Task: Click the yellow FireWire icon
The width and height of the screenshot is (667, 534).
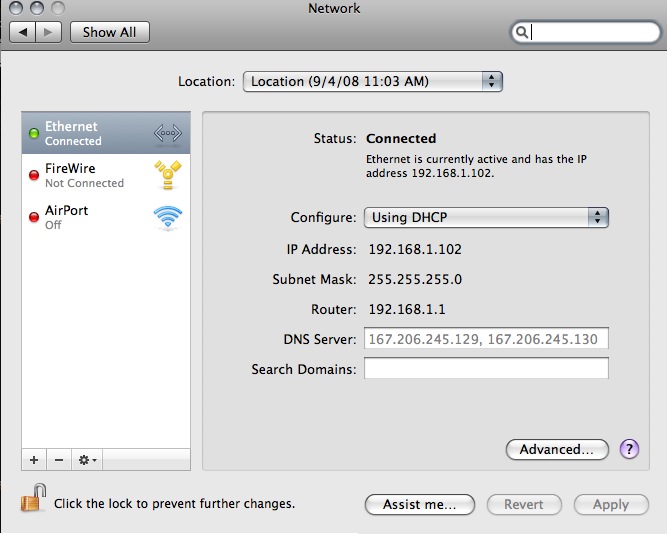Action: click(167, 175)
